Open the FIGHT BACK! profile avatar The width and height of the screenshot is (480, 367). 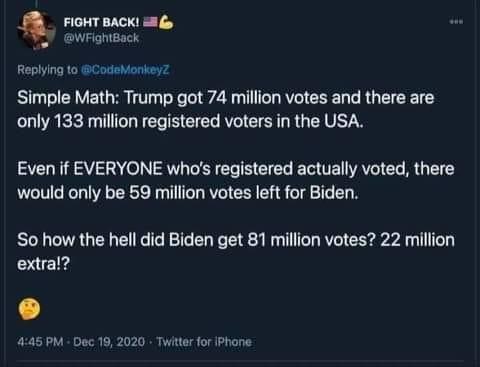pyautogui.click(x=36, y=29)
